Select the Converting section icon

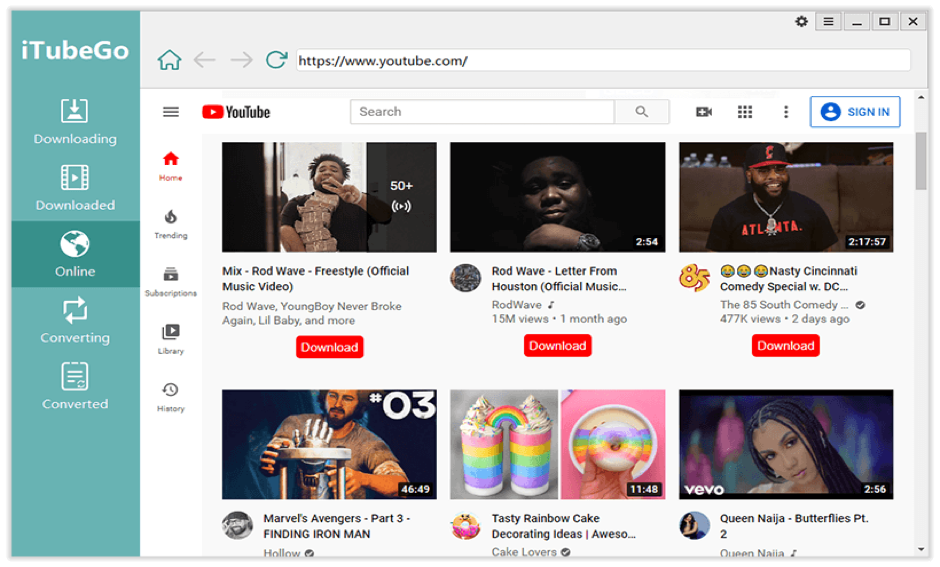[x=75, y=312]
